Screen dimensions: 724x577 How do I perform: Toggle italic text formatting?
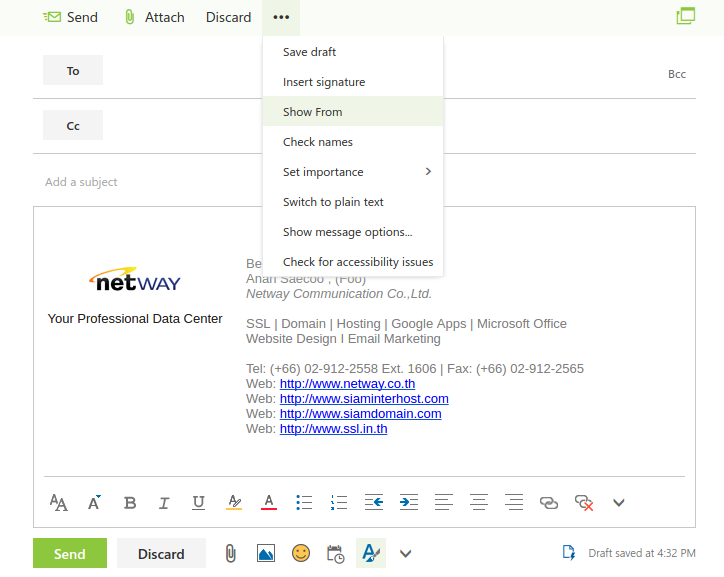point(164,503)
